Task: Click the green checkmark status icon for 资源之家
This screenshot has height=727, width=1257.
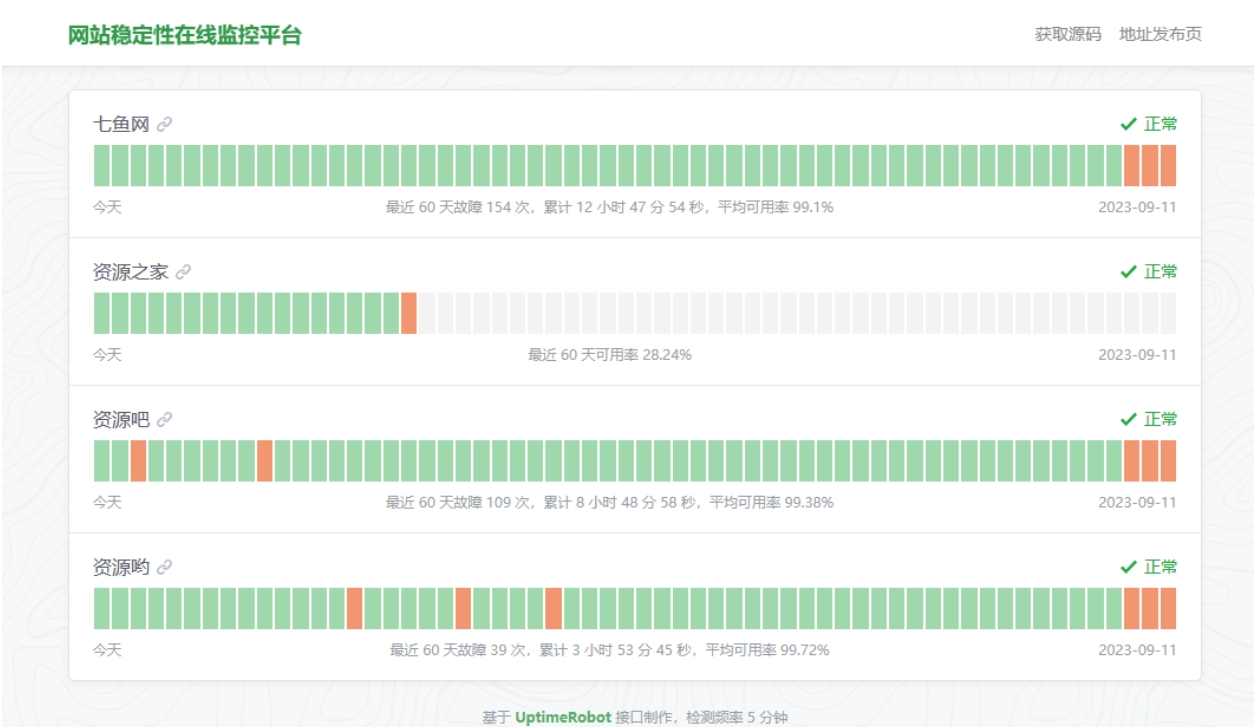Action: [x=1129, y=272]
